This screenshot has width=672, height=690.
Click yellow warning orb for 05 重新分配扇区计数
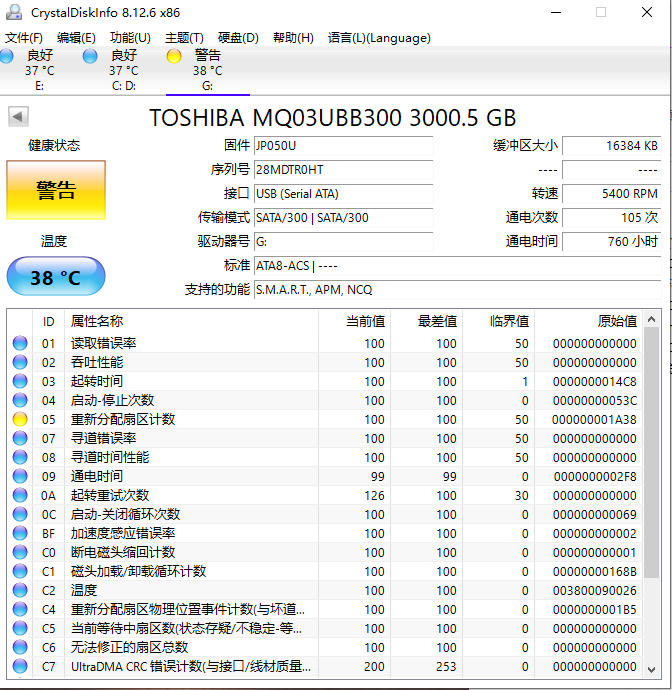tap(20, 419)
